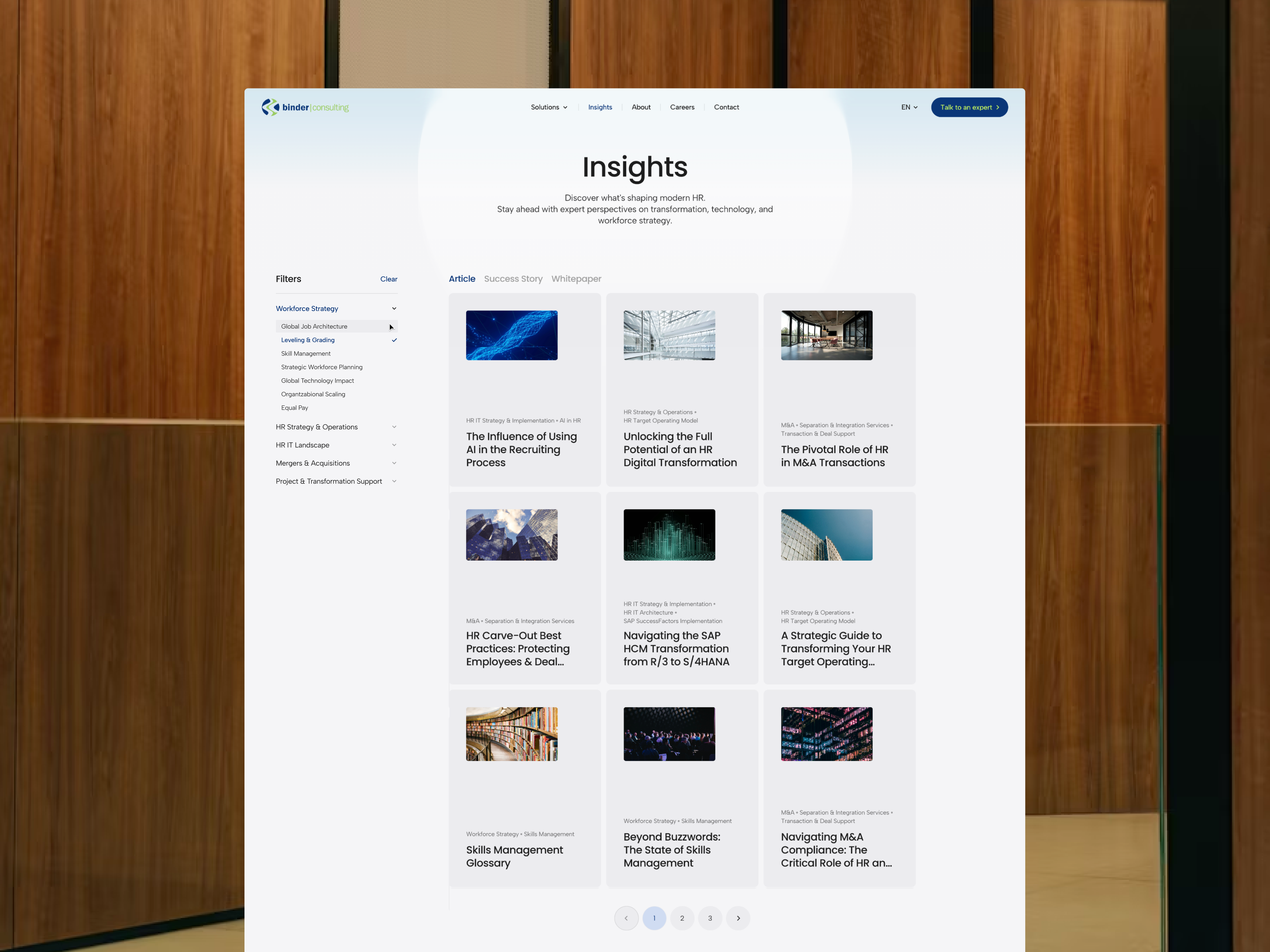Image resolution: width=1270 pixels, height=952 pixels.
Task: Select the Strategic Workforce Planning filter
Action: 337,367
